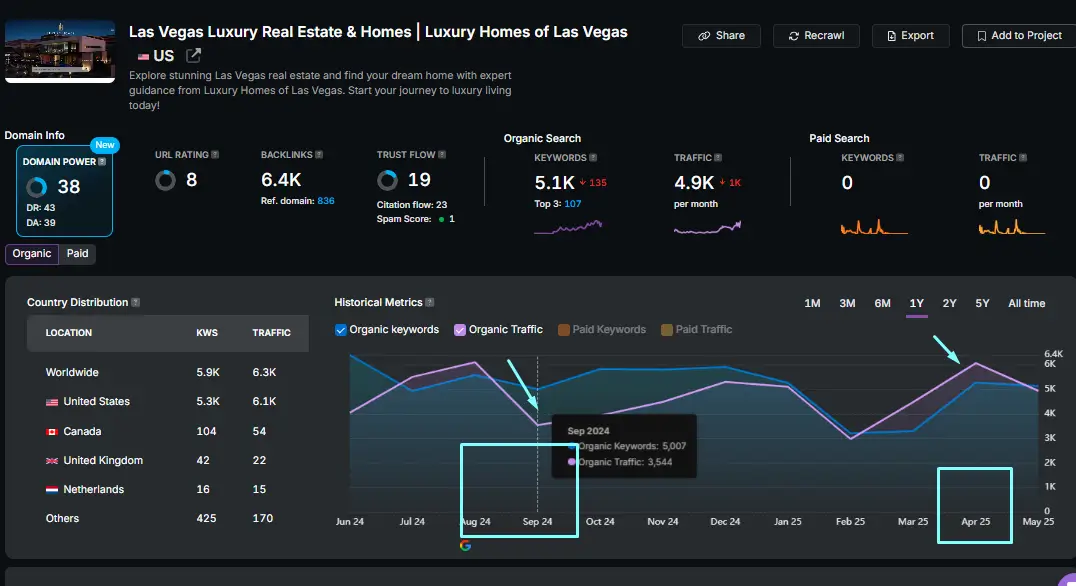
Task: Click the Domain Power card
Action: (65, 191)
